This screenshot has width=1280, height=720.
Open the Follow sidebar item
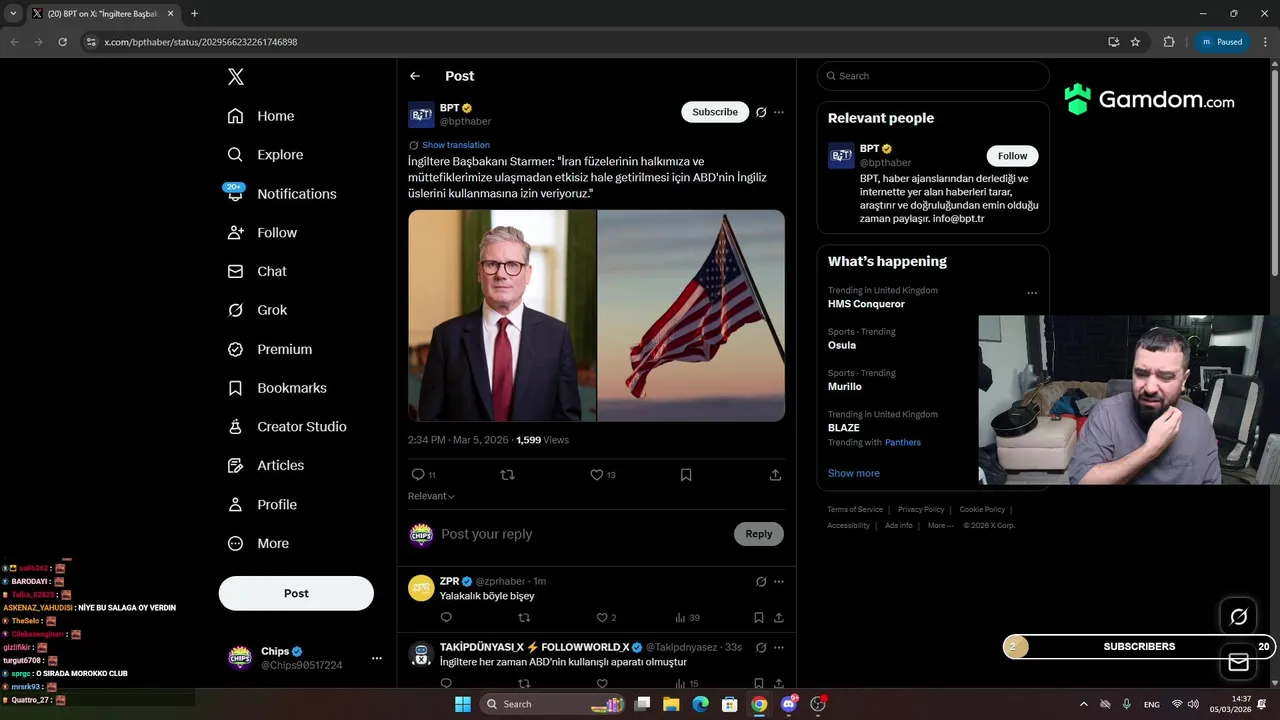click(262, 233)
